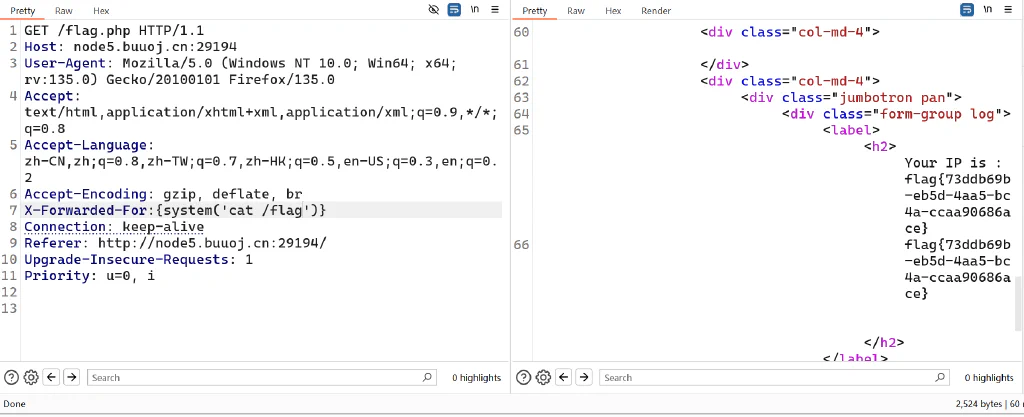The image size is (1024, 417).
Task: Click request search magnifier icon
Action: (427, 377)
